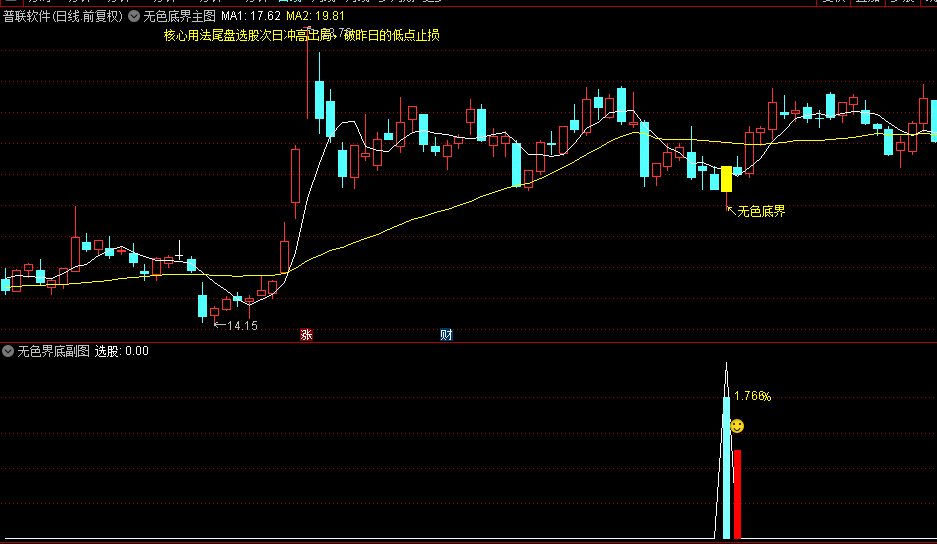Click the 财 financial report marker icon
This screenshot has width=937, height=544.
[x=446, y=335]
